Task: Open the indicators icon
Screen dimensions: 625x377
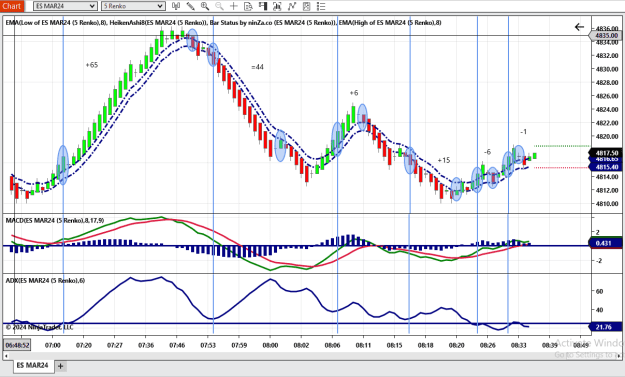Action: (x=292, y=6)
